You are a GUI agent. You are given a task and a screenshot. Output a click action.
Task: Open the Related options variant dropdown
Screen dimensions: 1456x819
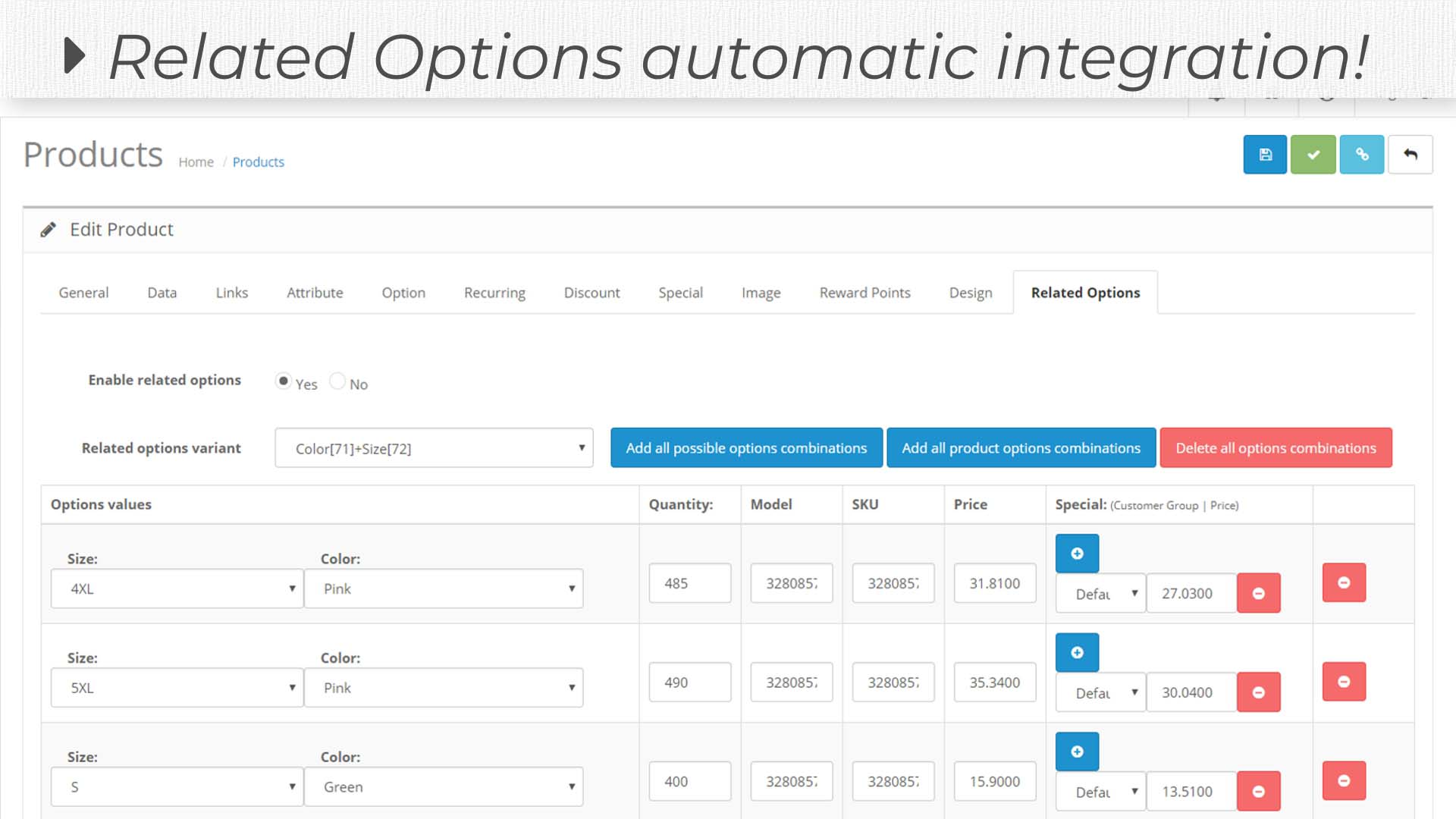(434, 448)
